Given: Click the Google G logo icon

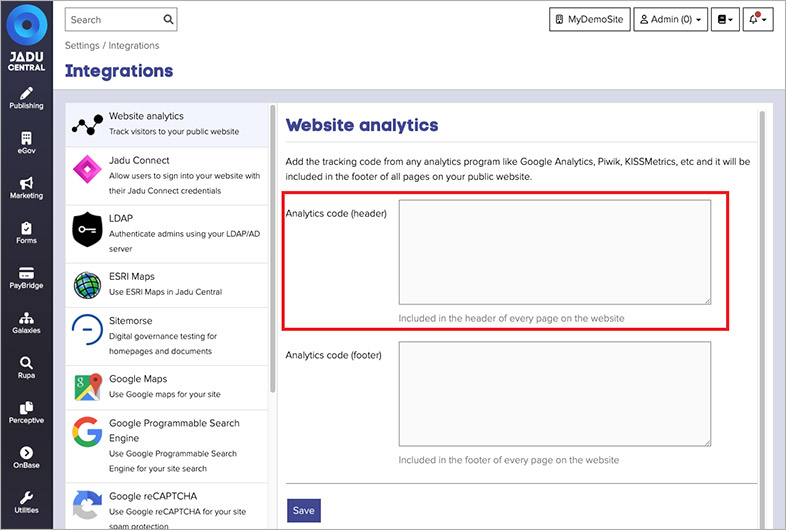Looking at the screenshot, I should pos(87,431).
